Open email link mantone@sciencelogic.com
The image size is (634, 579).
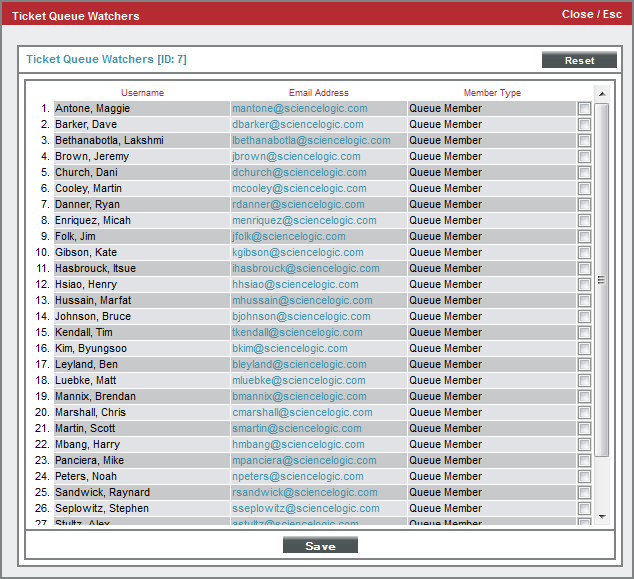pyautogui.click(x=300, y=109)
